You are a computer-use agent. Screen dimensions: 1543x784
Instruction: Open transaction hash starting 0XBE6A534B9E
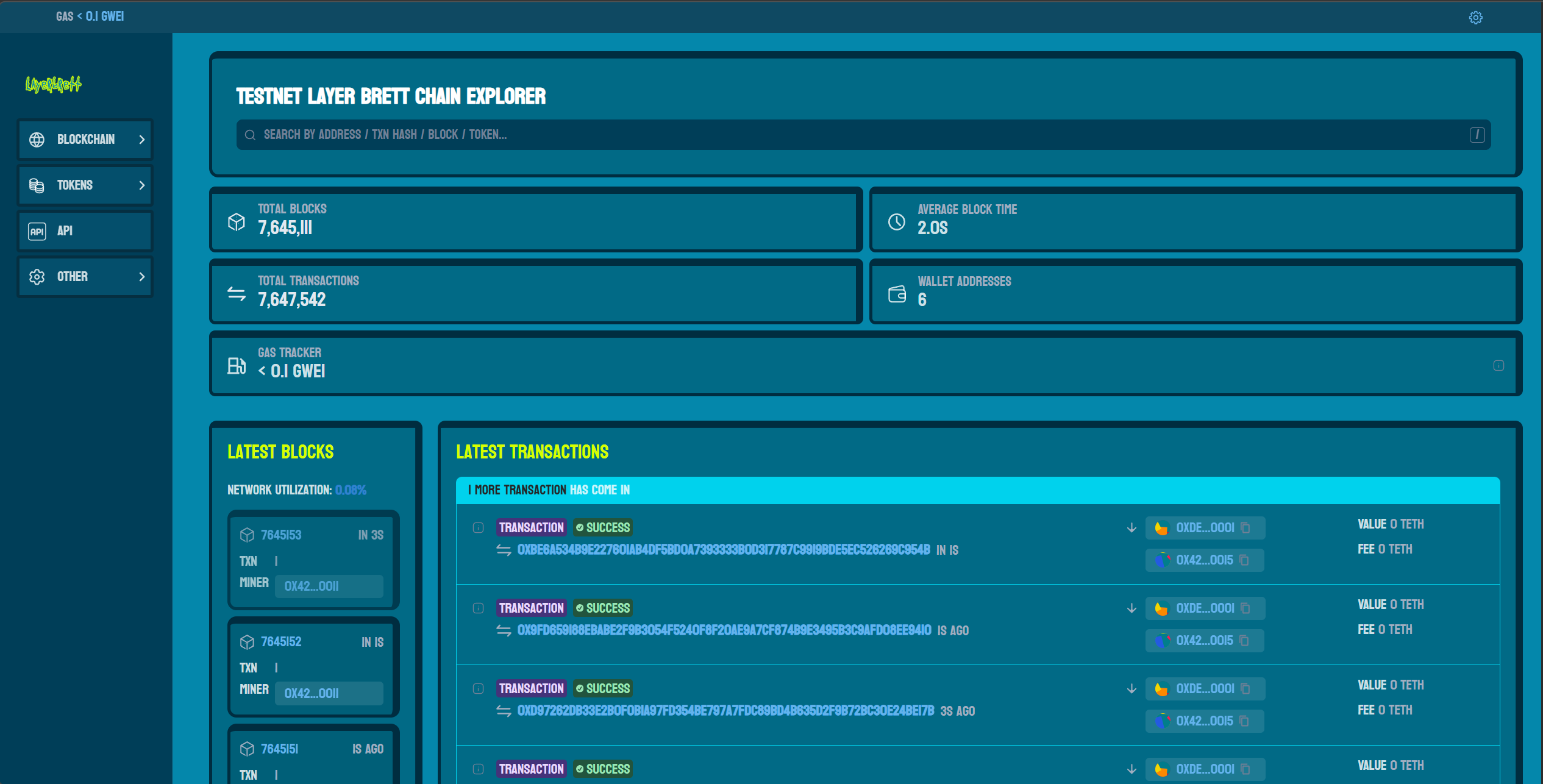[x=723, y=550]
